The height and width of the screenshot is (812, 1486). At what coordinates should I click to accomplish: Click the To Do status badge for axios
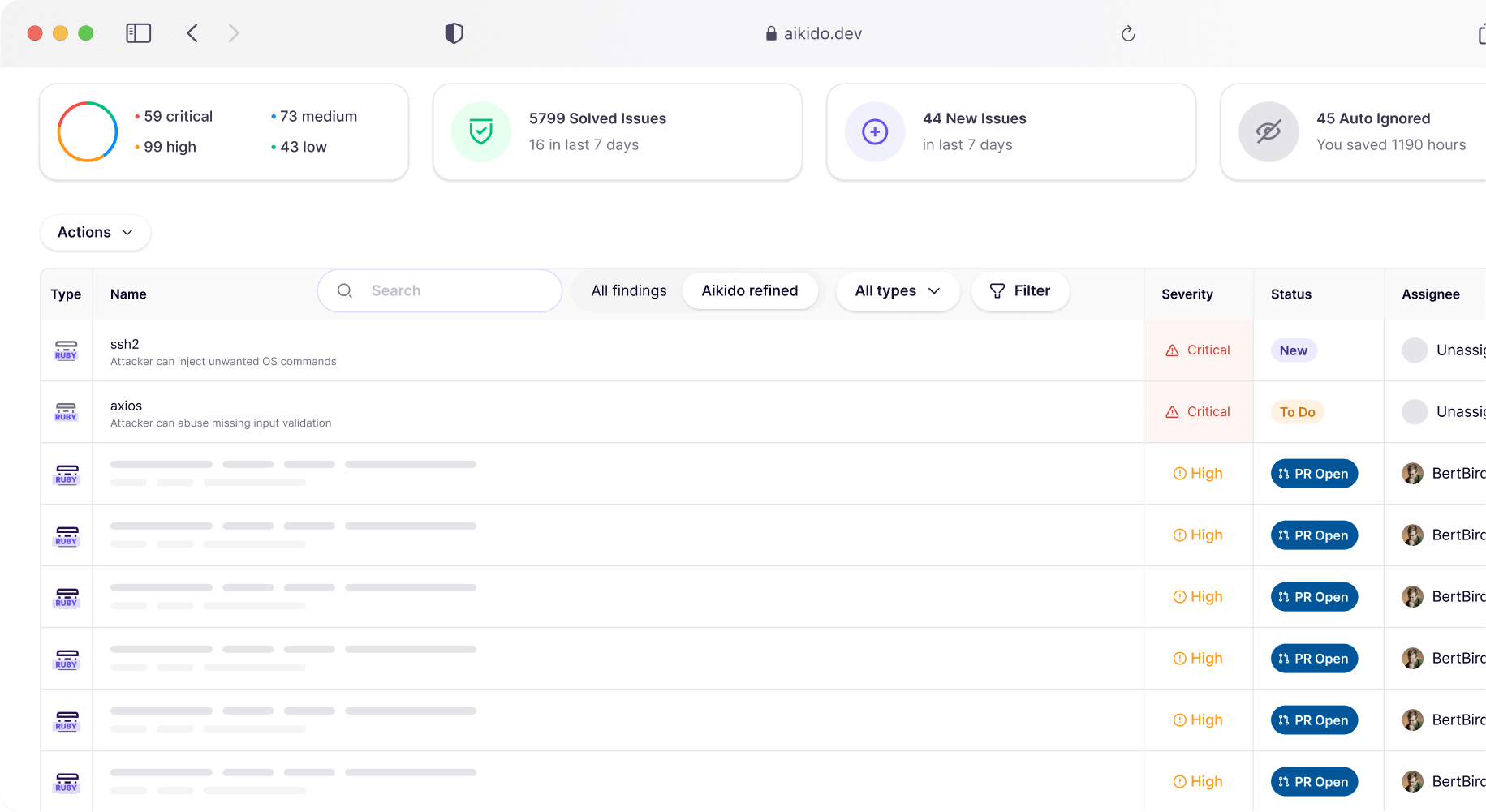coord(1297,412)
